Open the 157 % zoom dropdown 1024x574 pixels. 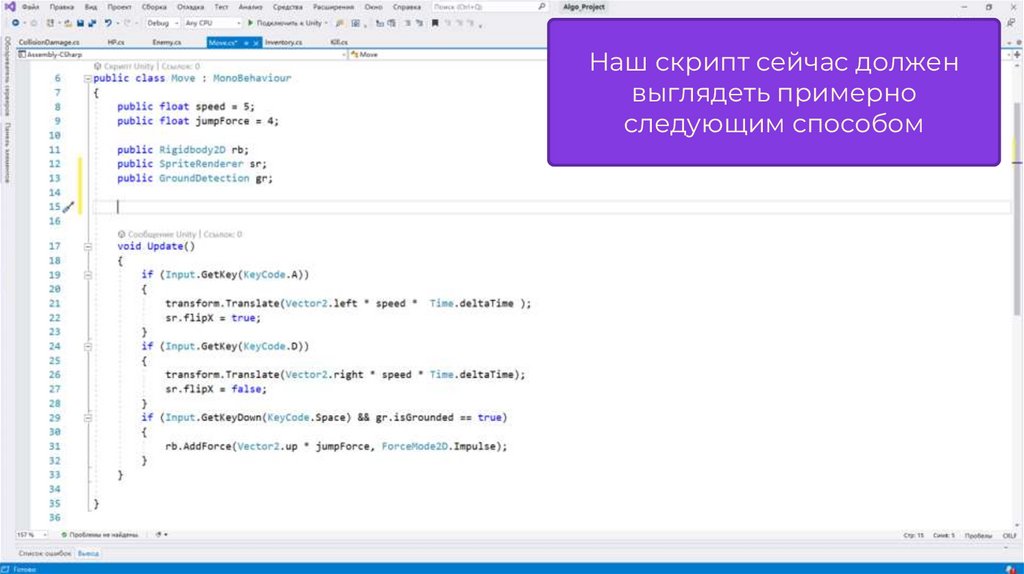click(31, 535)
